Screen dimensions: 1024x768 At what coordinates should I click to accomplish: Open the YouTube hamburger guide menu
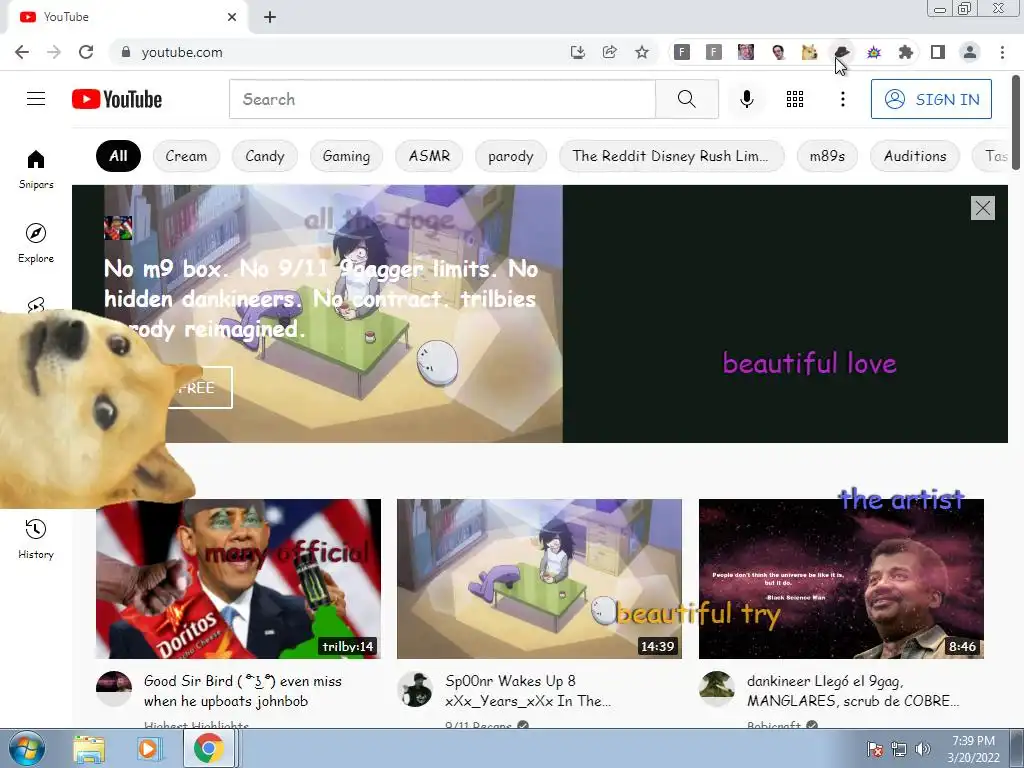click(36, 99)
